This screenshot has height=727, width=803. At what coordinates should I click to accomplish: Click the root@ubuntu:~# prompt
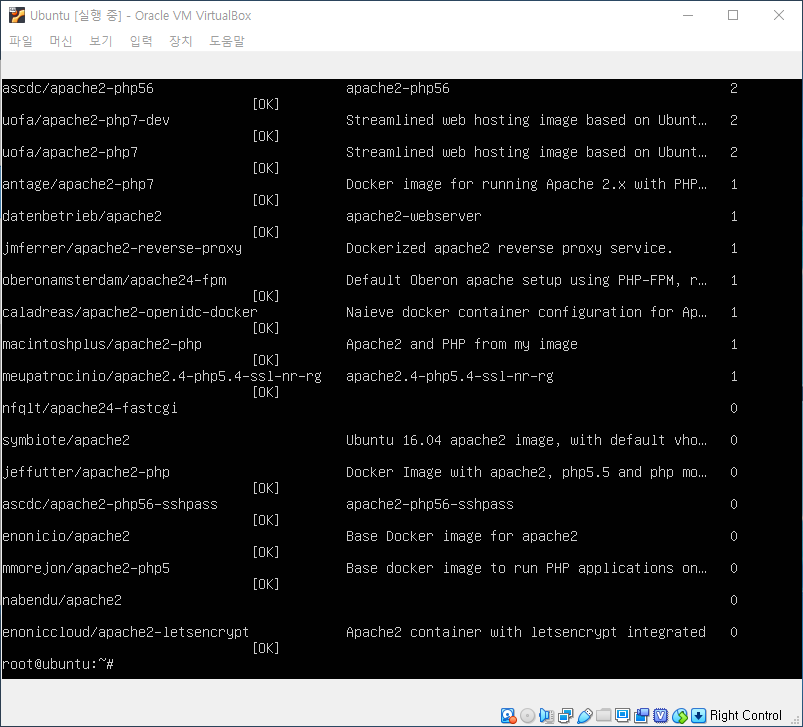pyautogui.click(x=58, y=664)
